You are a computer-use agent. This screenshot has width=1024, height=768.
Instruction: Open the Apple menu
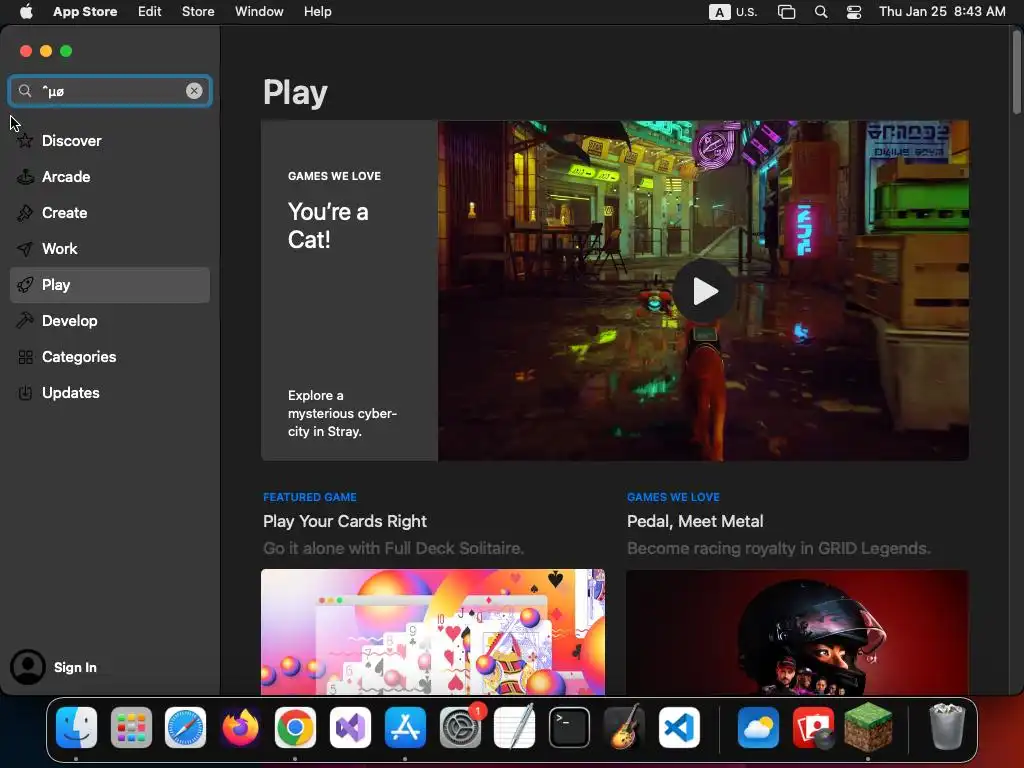pyautogui.click(x=26, y=12)
